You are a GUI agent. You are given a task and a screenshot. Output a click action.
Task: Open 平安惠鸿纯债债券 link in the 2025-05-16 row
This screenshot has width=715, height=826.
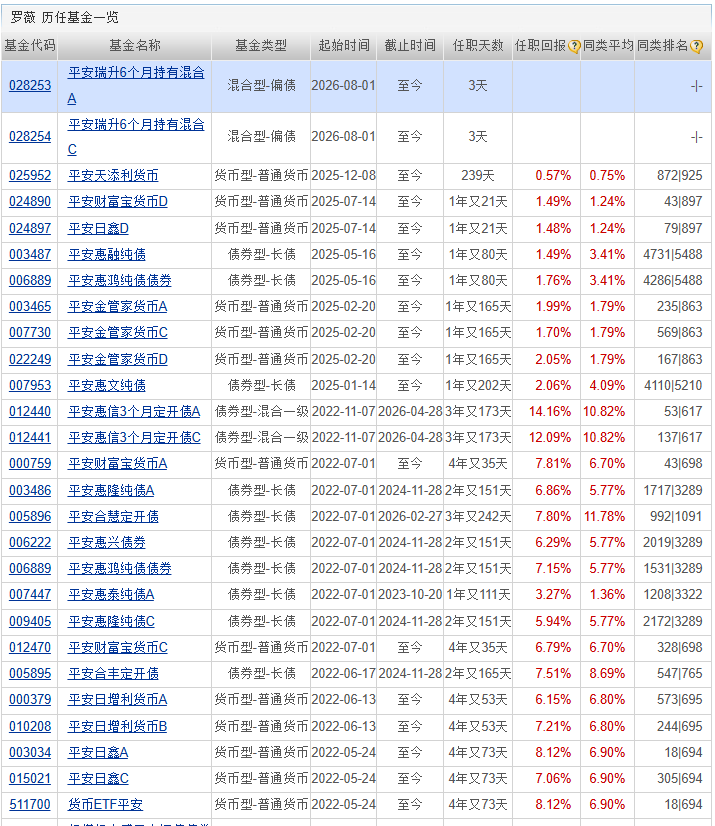(120, 280)
